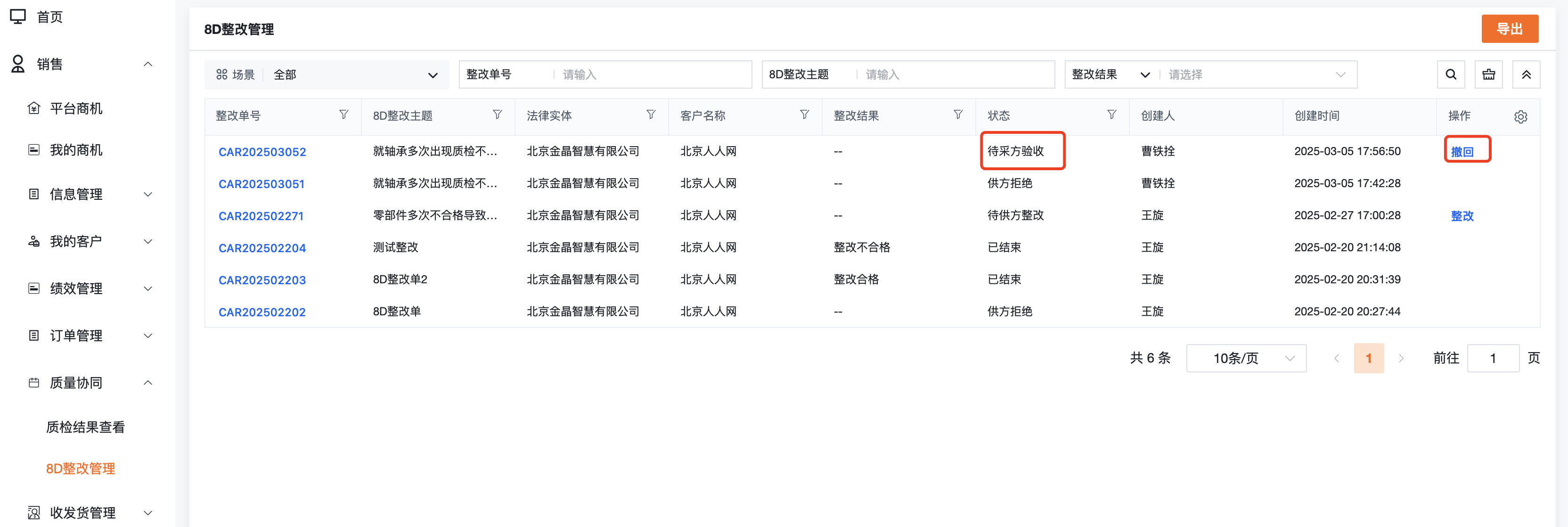The height and width of the screenshot is (527, 1568).
Task: Filter the 整改单号 column
Action: (x=343, y=115)
